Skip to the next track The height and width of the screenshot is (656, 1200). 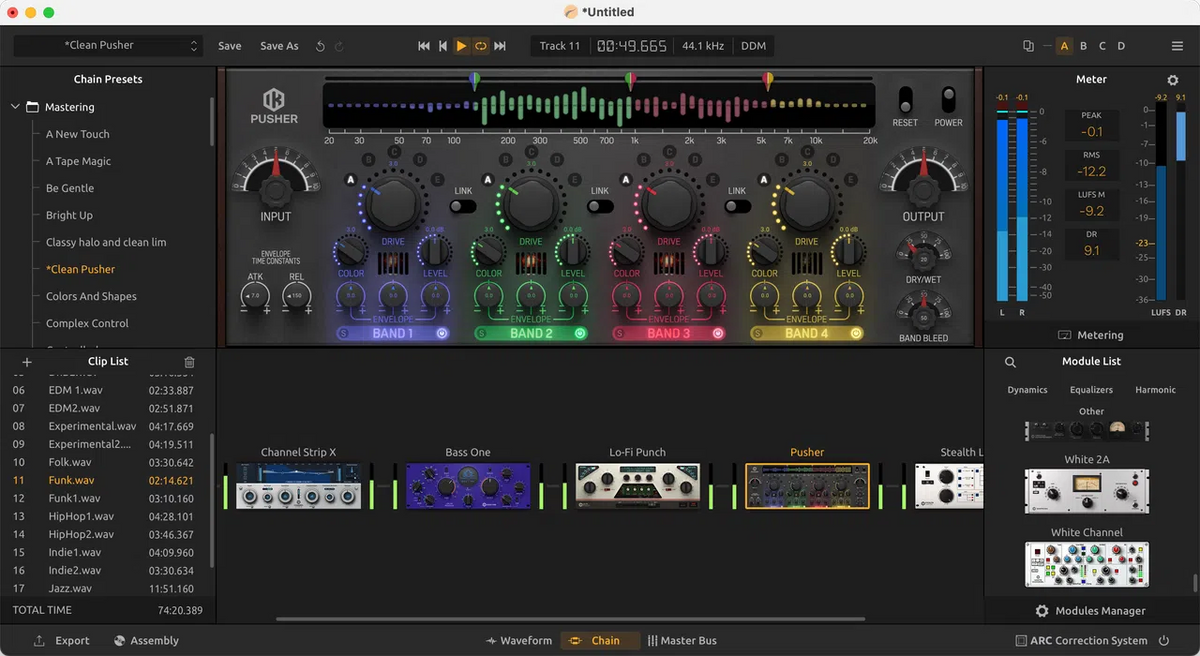tap(500, 45)
